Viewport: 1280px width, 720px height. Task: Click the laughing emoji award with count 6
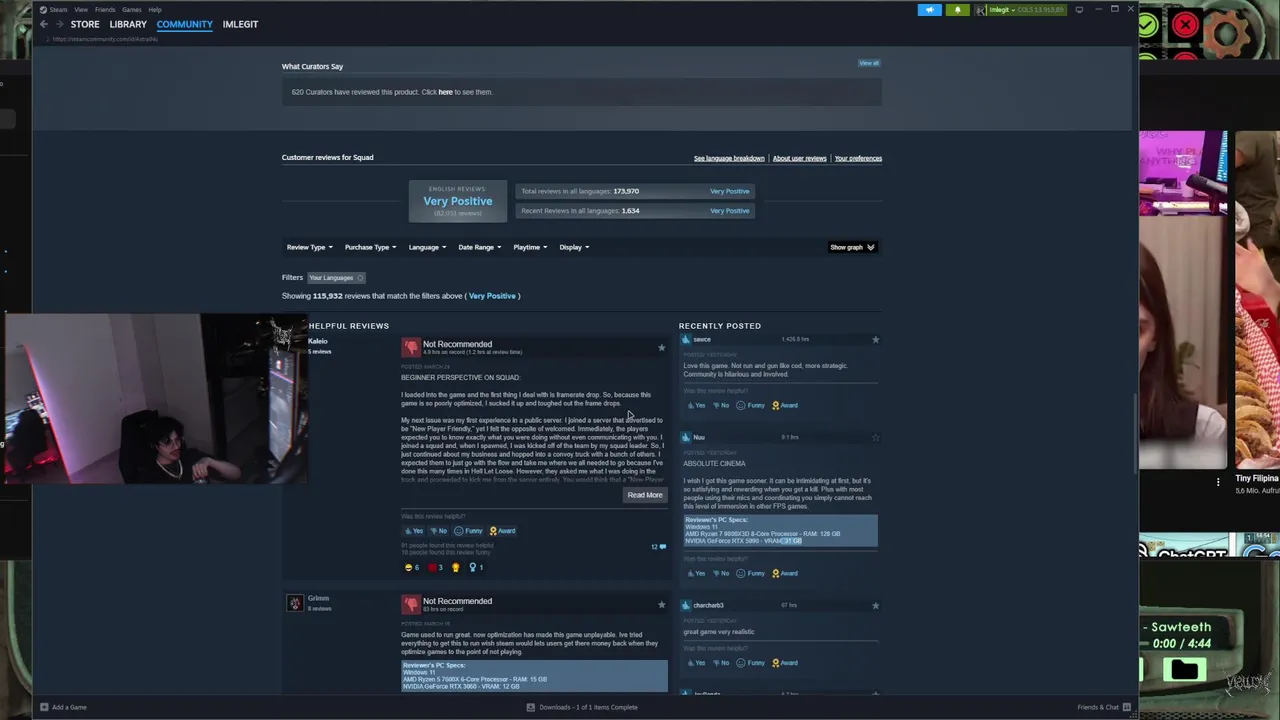click(x=411, y=567)
